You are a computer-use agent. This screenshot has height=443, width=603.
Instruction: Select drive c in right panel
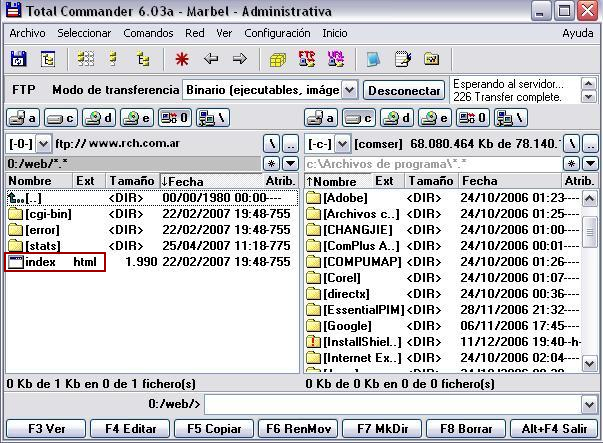pyautogui.click(x=358, y=118)
